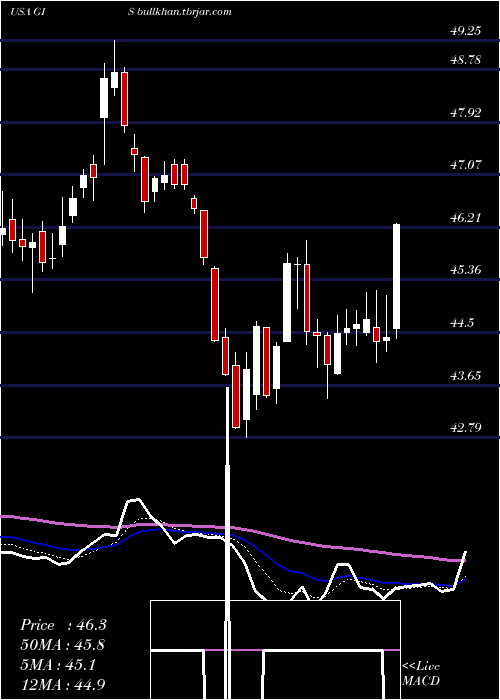Screen dimensions: 500x700
Task: Click the 42.79 price level label
Action: point(466,428)
